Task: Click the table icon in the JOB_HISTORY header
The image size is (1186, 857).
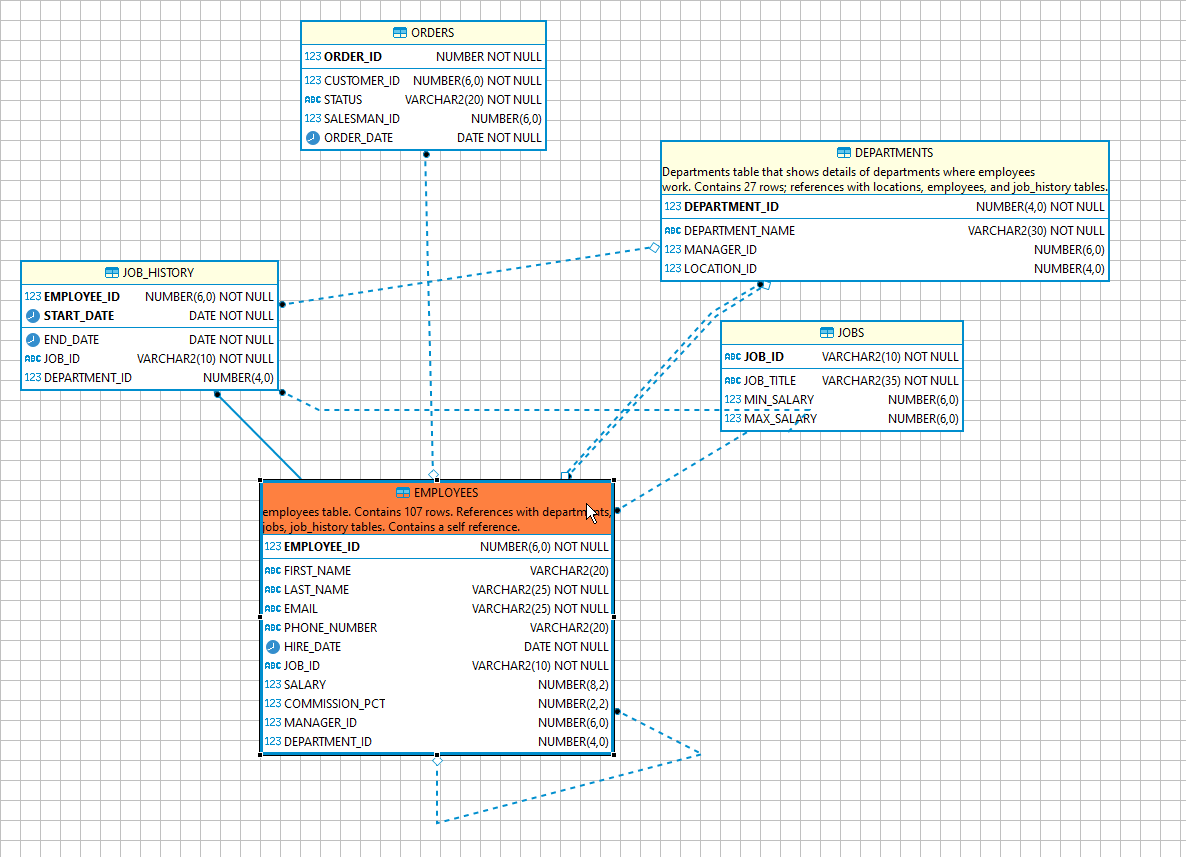Action: pos(111,271)
